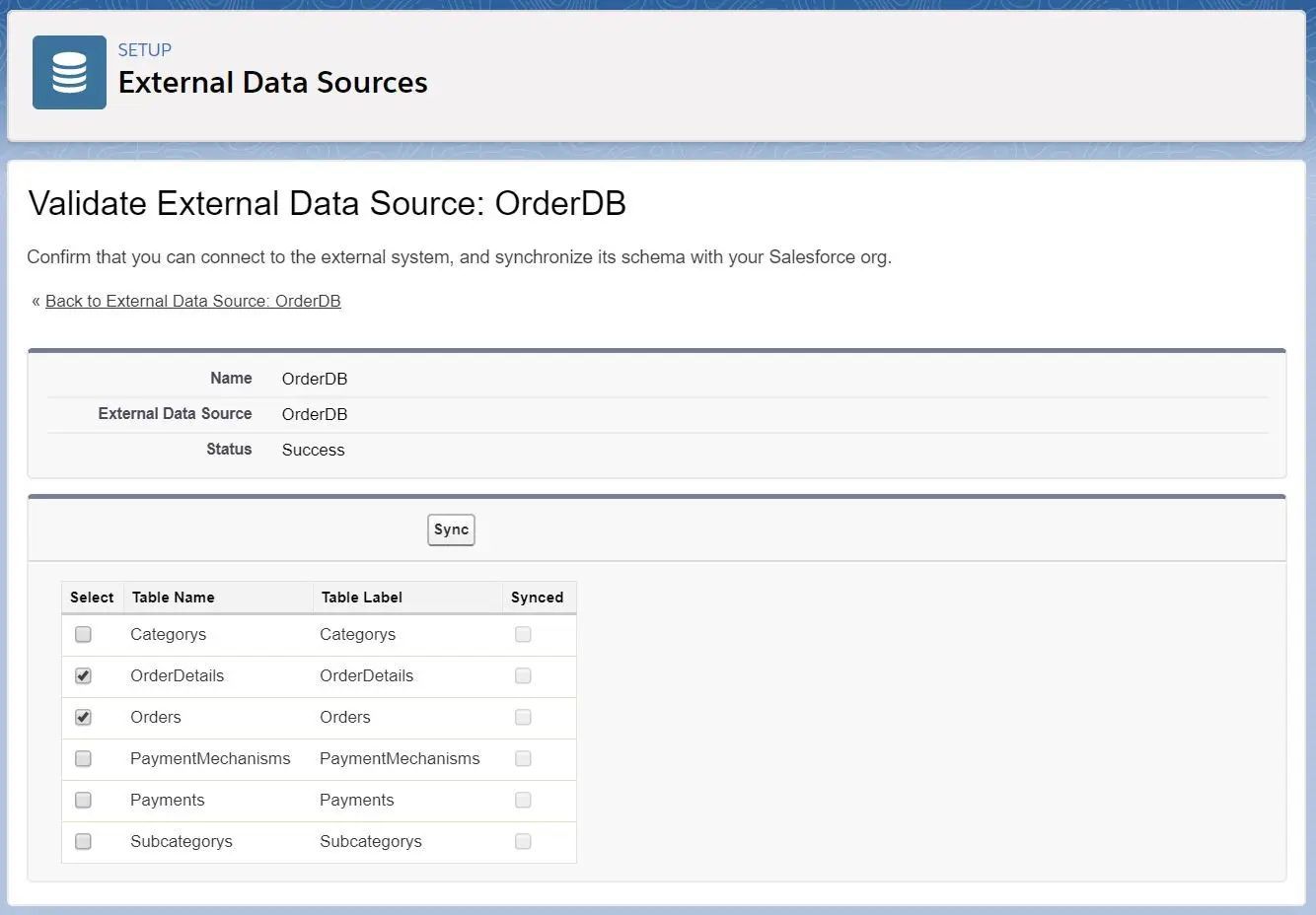This screenshot has width=1316, height=915.
Task: Click the Select column header
Action: pyautogui.click(x=92, y=598)
